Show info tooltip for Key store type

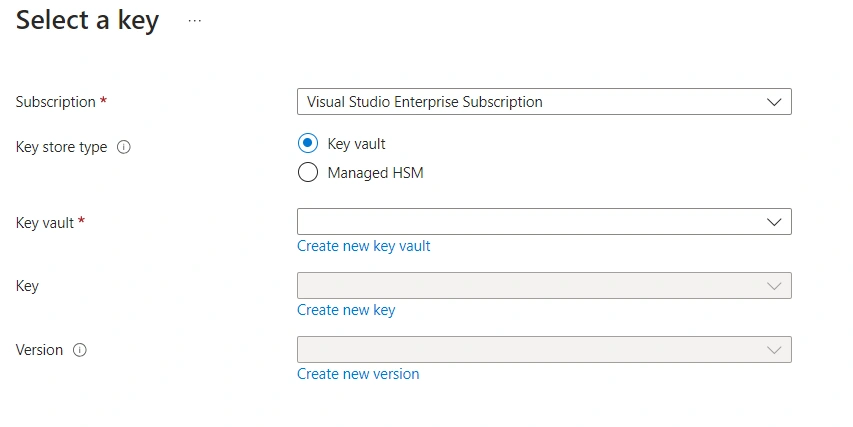(x=124, y=147)
